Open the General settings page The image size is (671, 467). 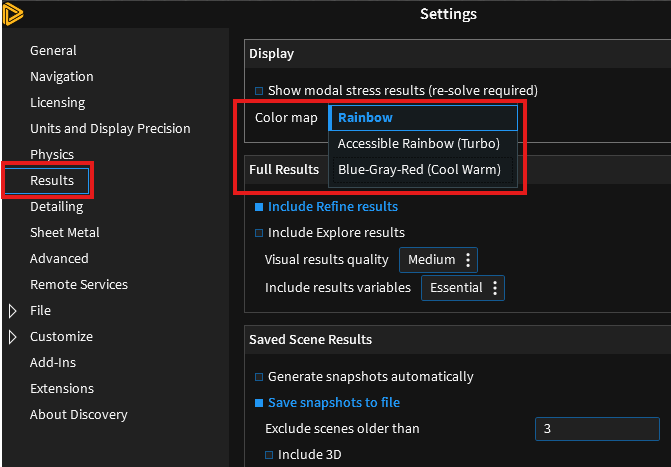pos(53,51)
